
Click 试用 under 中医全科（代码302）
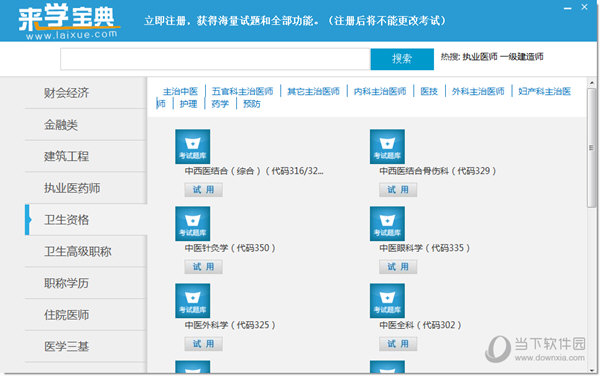[x=398, y=344]
